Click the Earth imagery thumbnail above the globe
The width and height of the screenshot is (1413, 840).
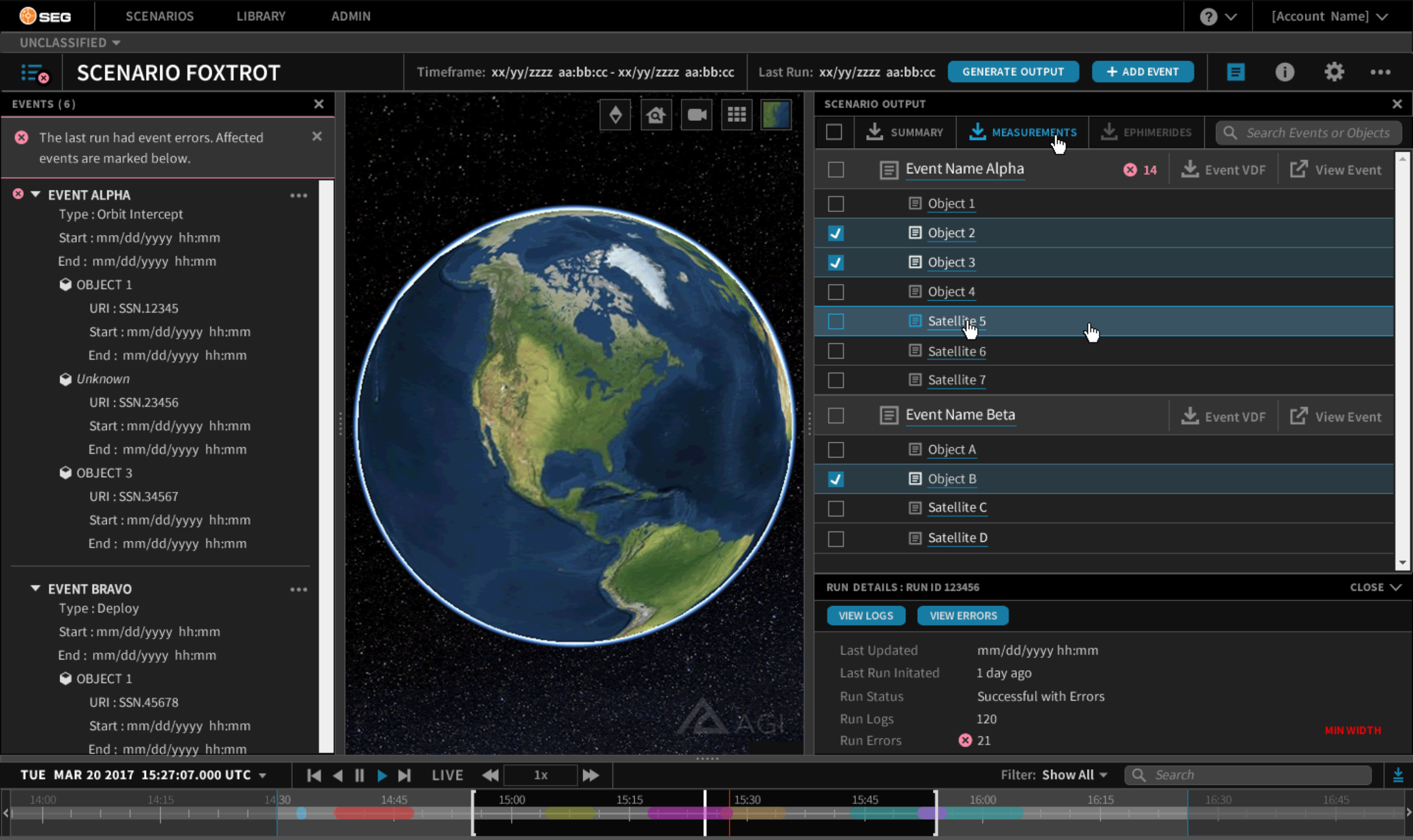click(776, 115)
